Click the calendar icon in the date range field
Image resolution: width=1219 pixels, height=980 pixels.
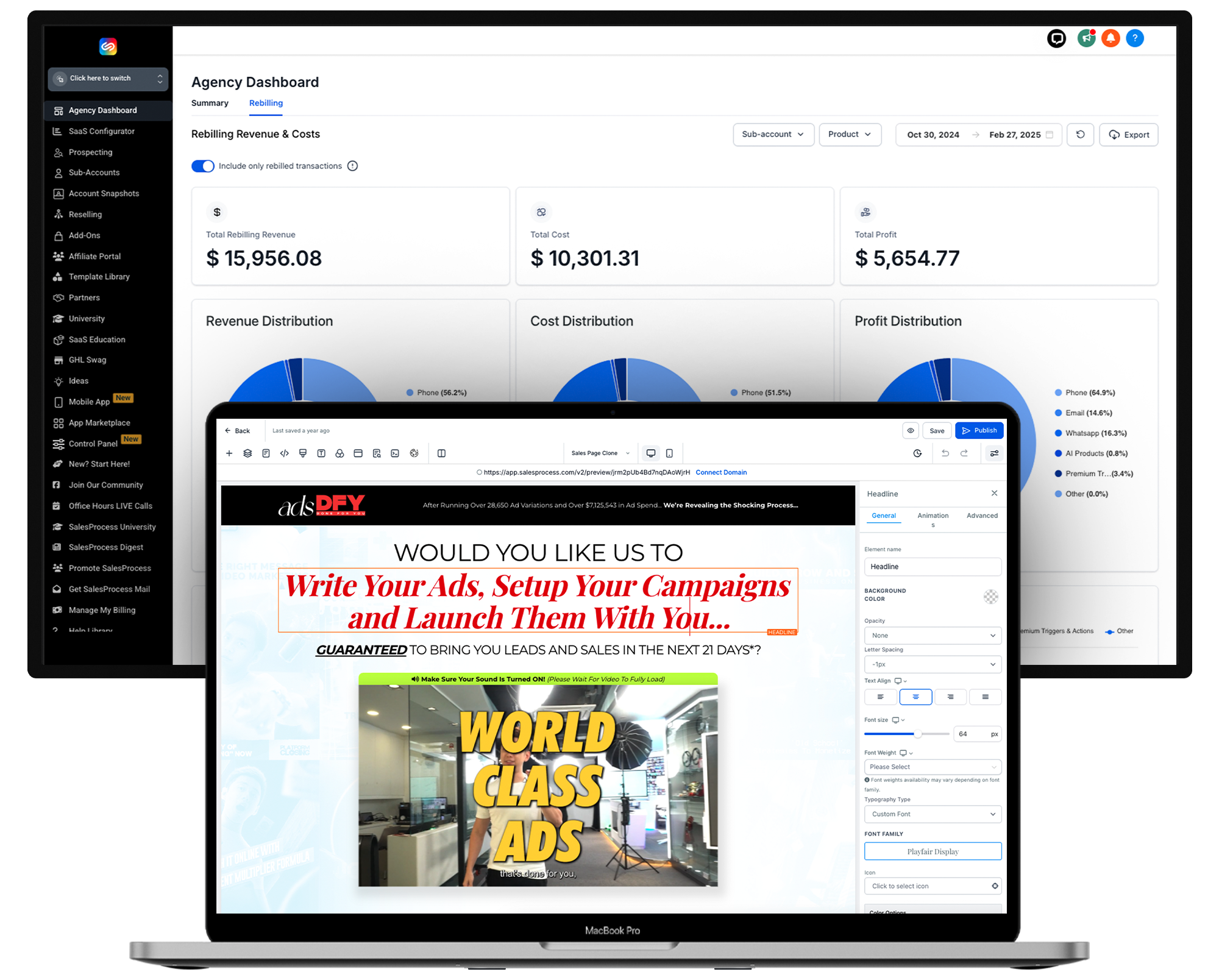point(1050,135)
